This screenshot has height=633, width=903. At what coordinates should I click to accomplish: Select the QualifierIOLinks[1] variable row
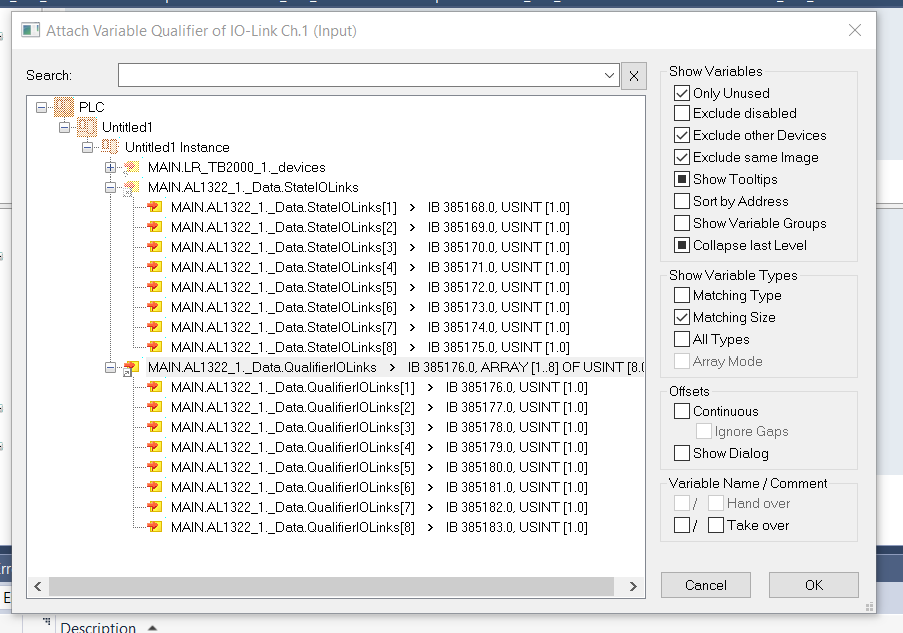coord(379,387)
